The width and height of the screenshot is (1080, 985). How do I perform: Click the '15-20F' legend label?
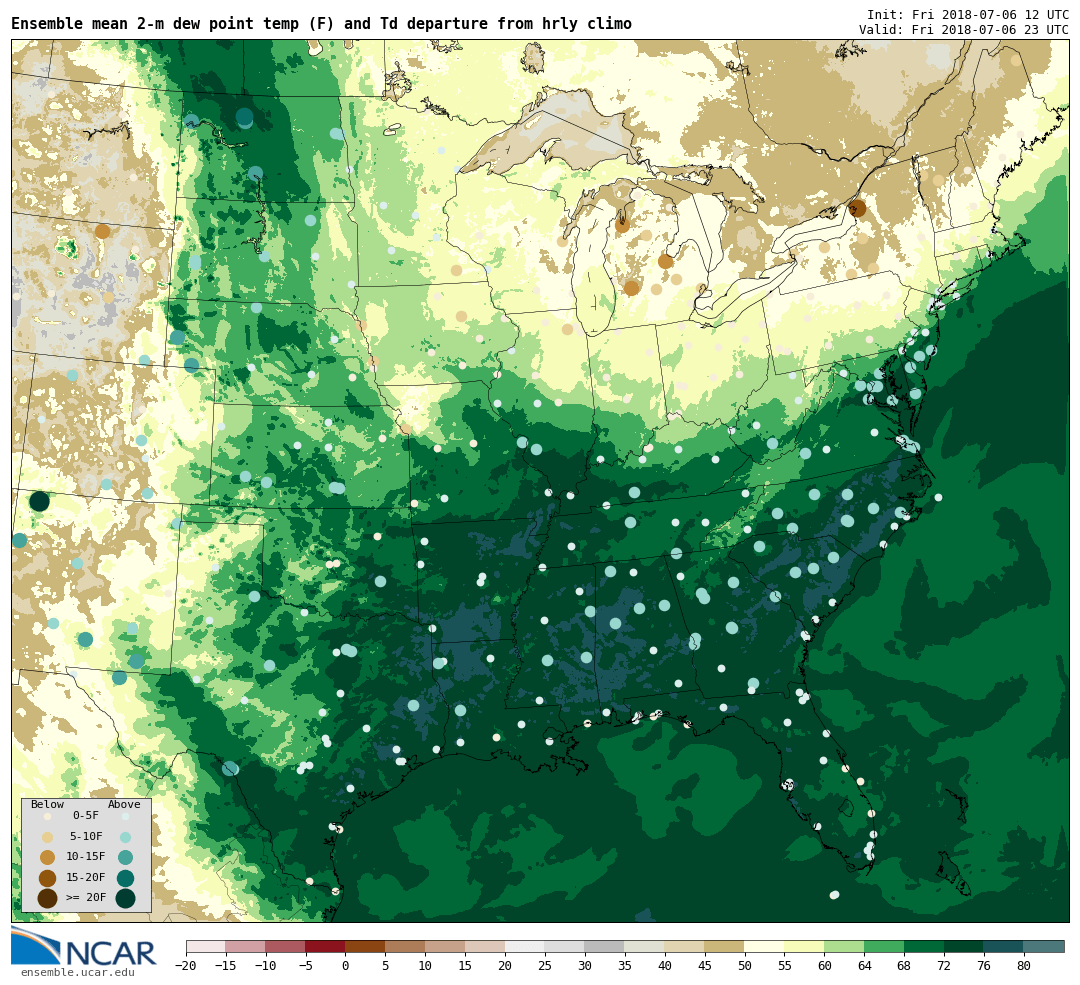click(86, 878)
